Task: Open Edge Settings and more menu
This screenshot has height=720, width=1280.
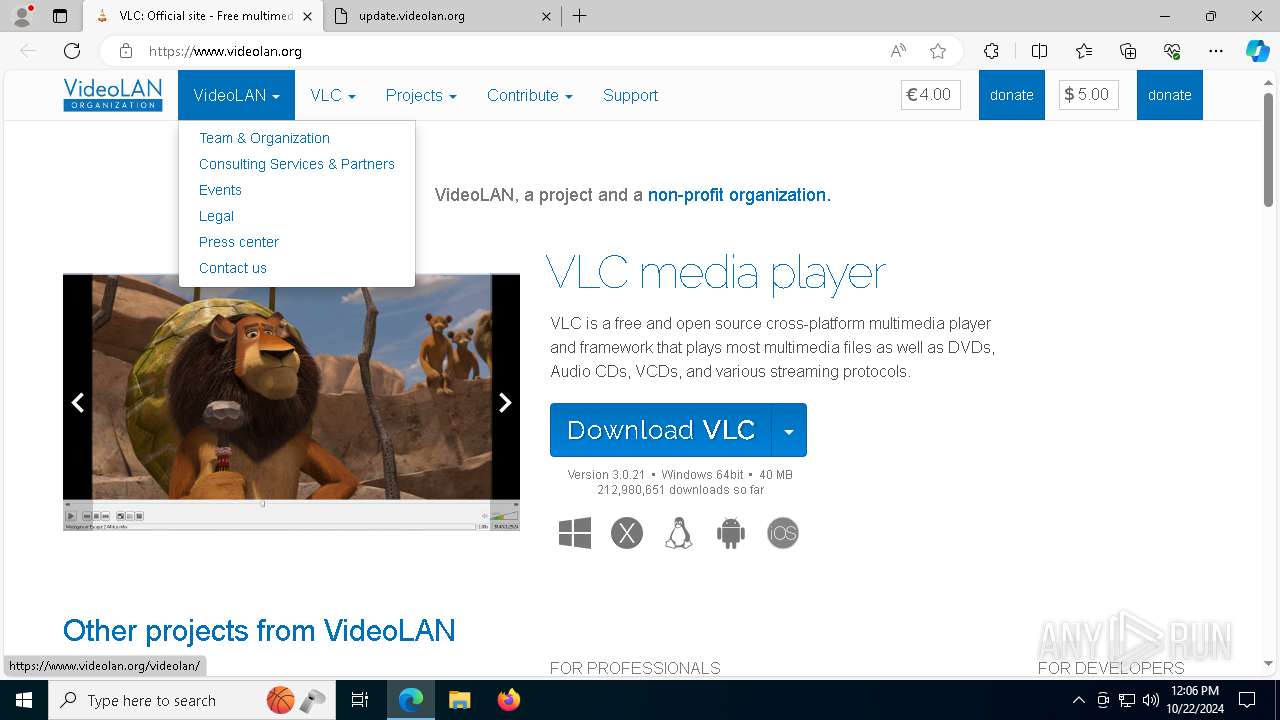Action: point(1216,51)
